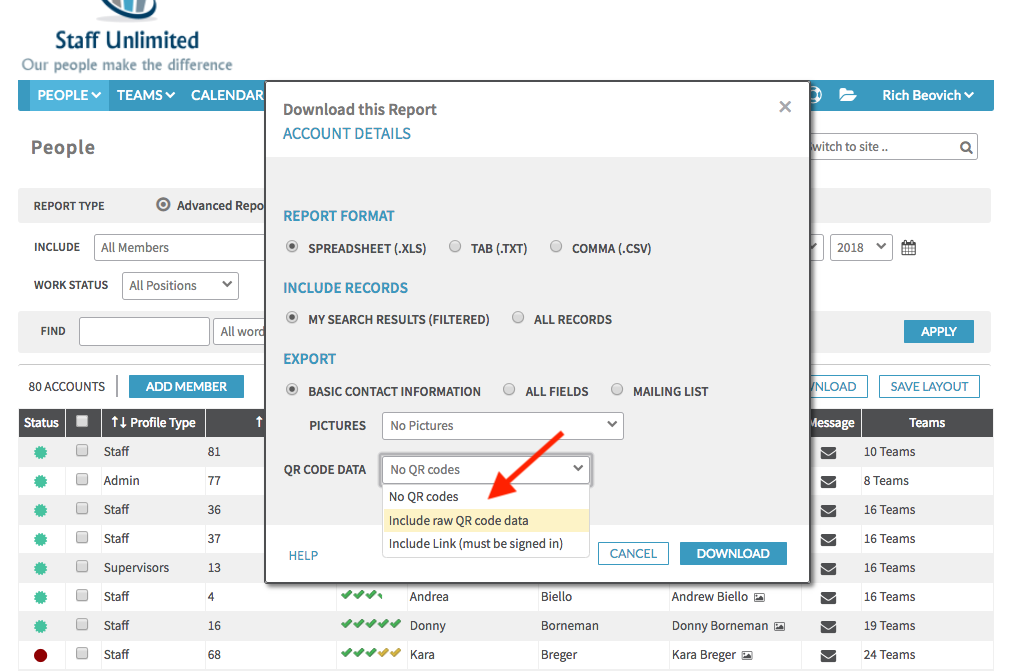Click envelope message icon in 8 Teams row
The width and height of the screenshot is (1034, 671).
(828, 482)
